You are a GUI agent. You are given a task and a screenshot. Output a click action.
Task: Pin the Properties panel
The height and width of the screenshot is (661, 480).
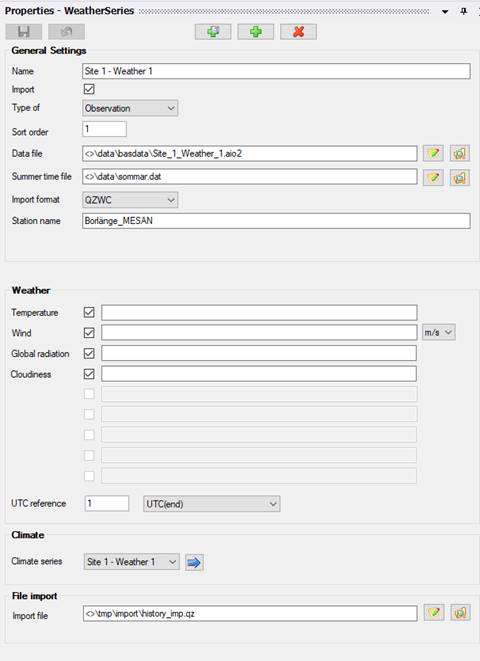[464, 11]
